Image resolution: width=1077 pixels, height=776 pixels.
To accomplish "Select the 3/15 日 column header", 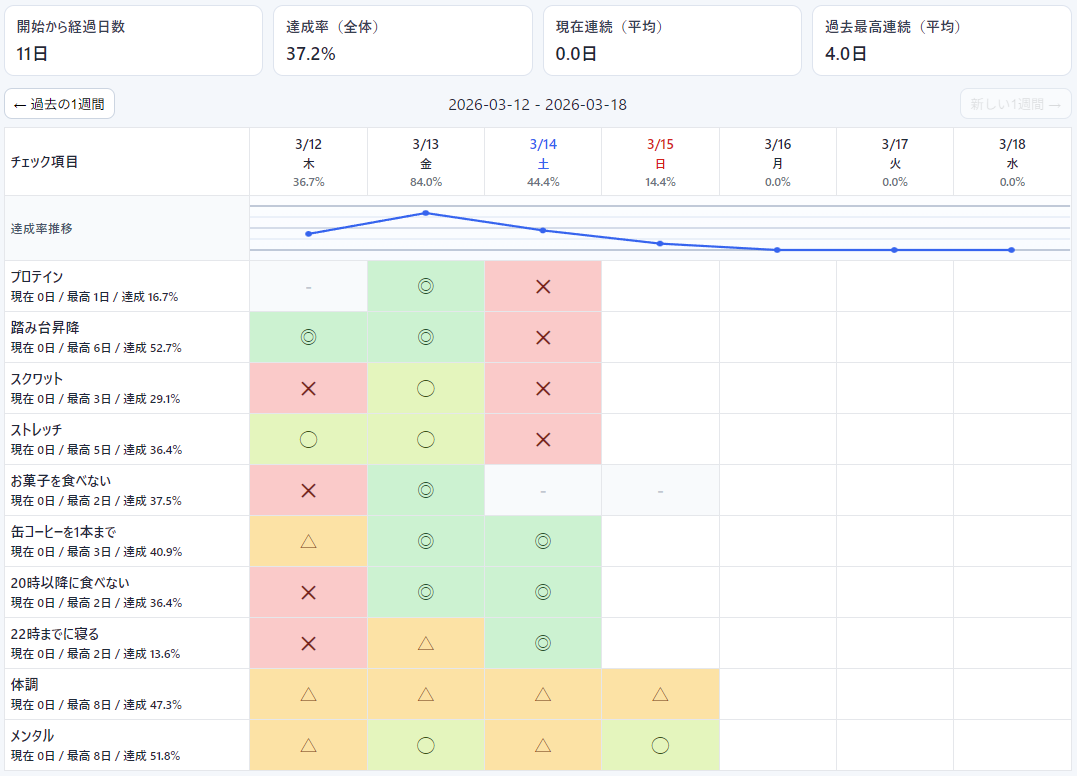I will (x=660, y=162).
